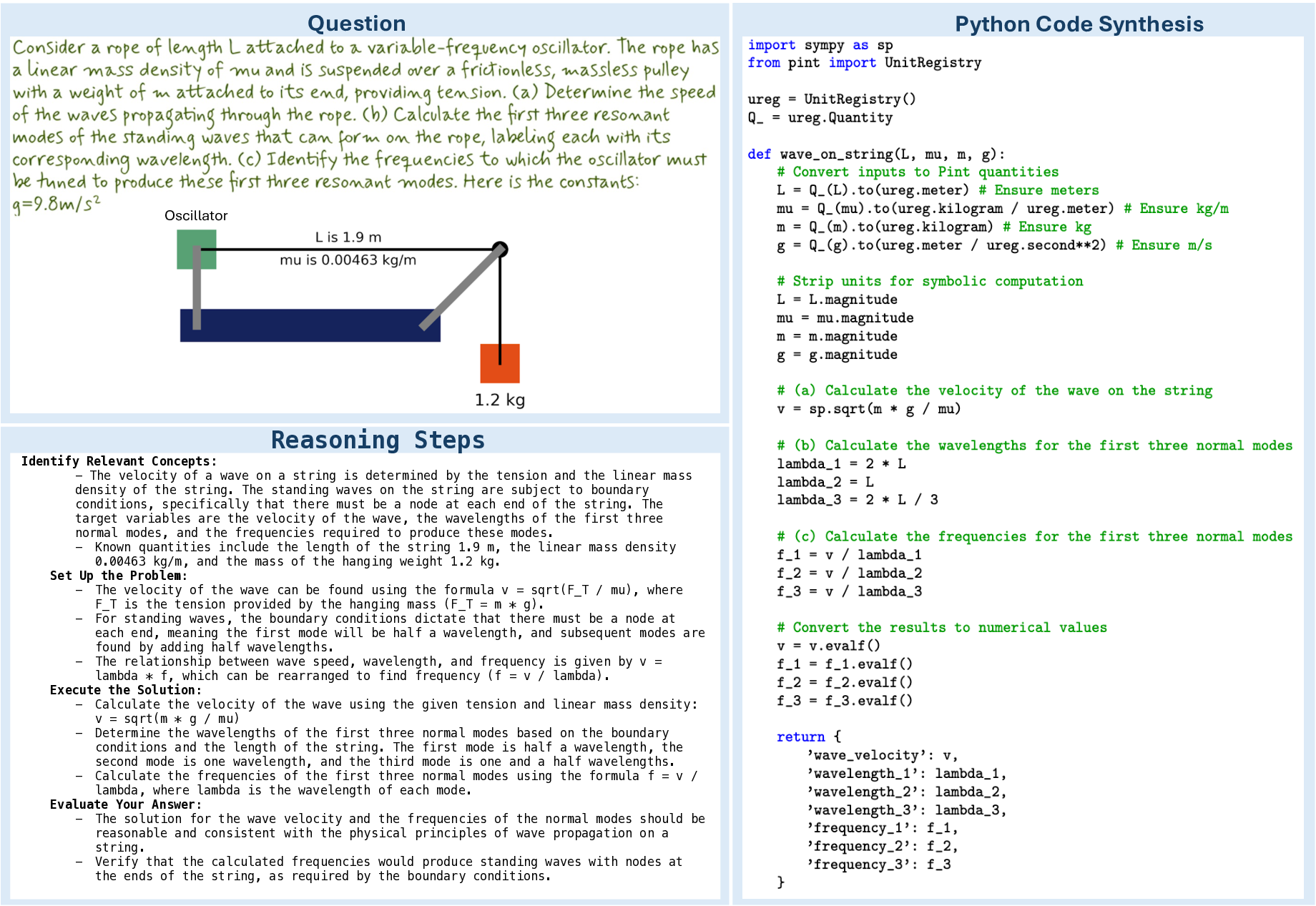The height and width of the screenshot is (906, 1316).
Task: Select the green Oscillator block in the diagram
Action: 198,242
